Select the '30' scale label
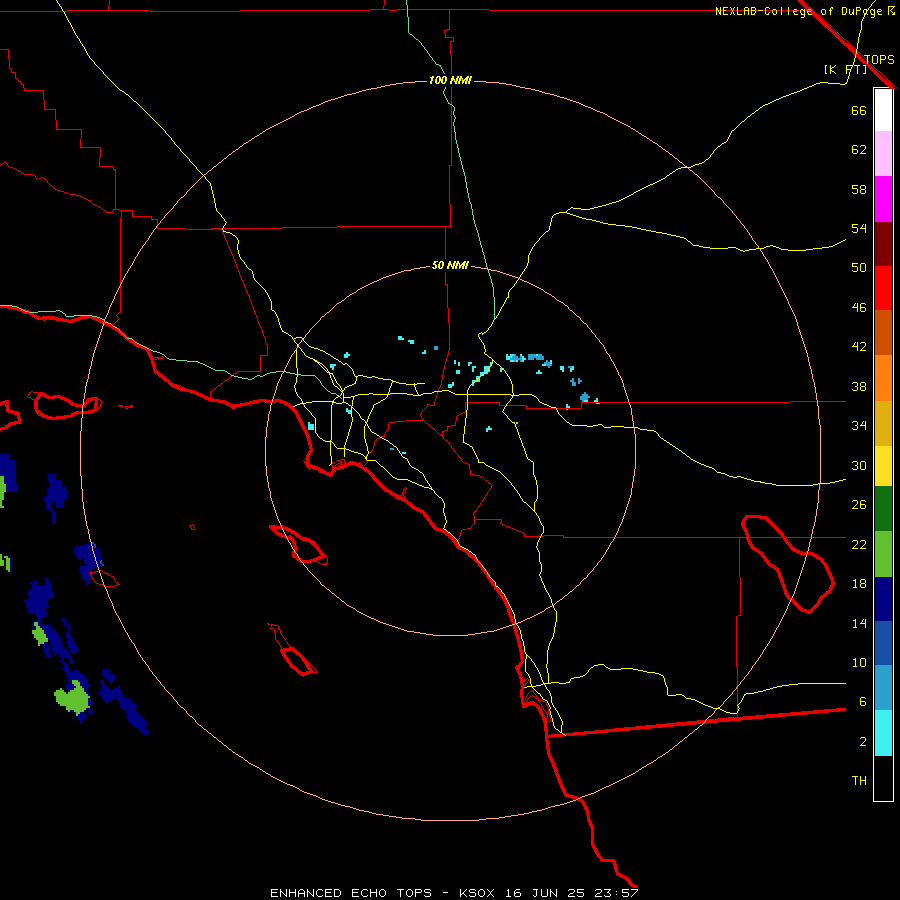This screenshot has width=900, height=900. (859, 465)
